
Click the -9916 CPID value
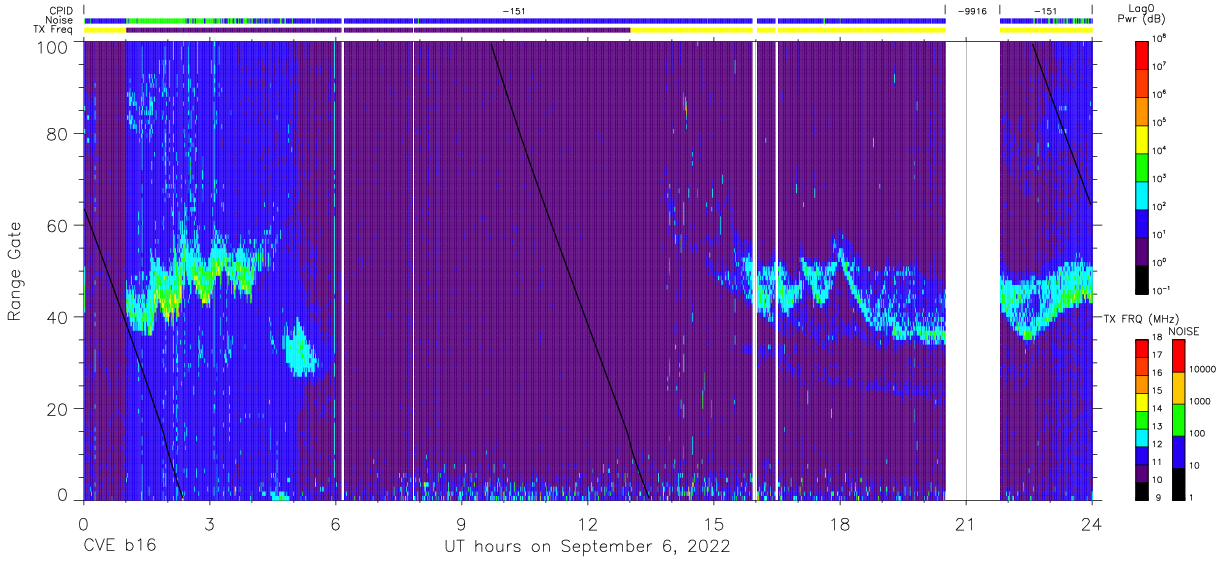tap(972, 11)
